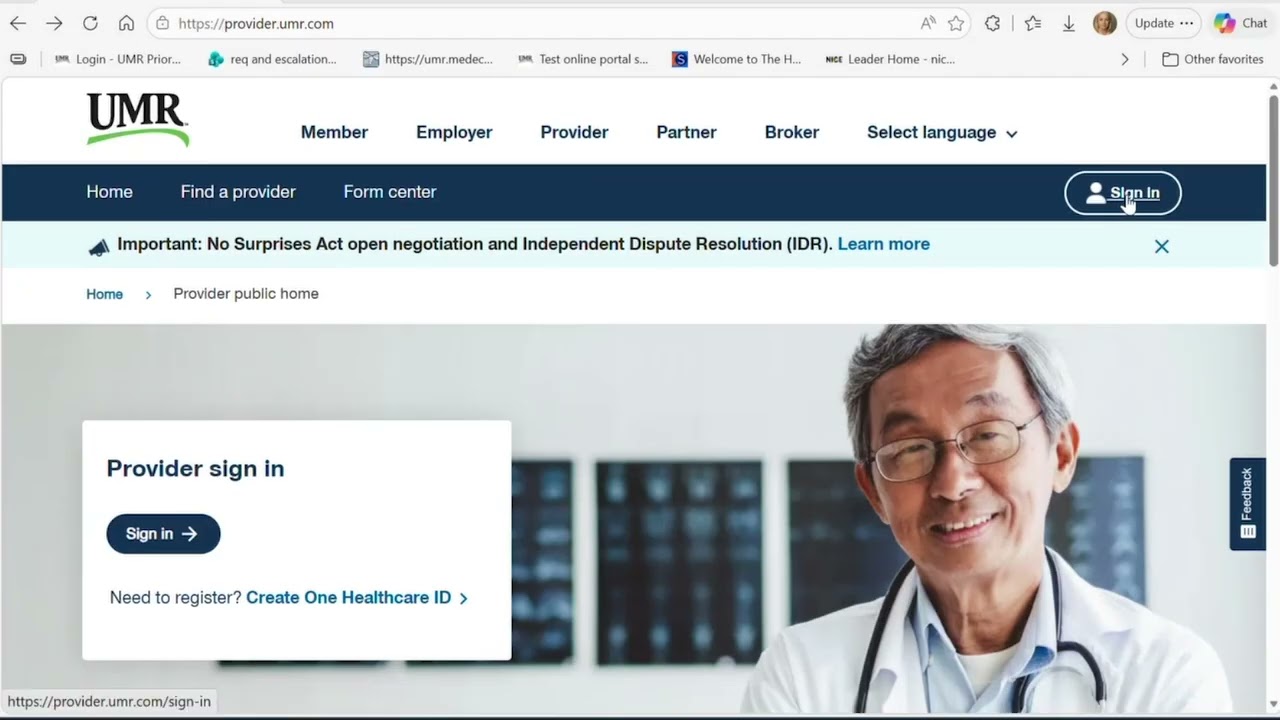Open the Learn more link in the alert banner
Image resolution: width=1280 pixels, height=720 pixels.
(884, 244)
